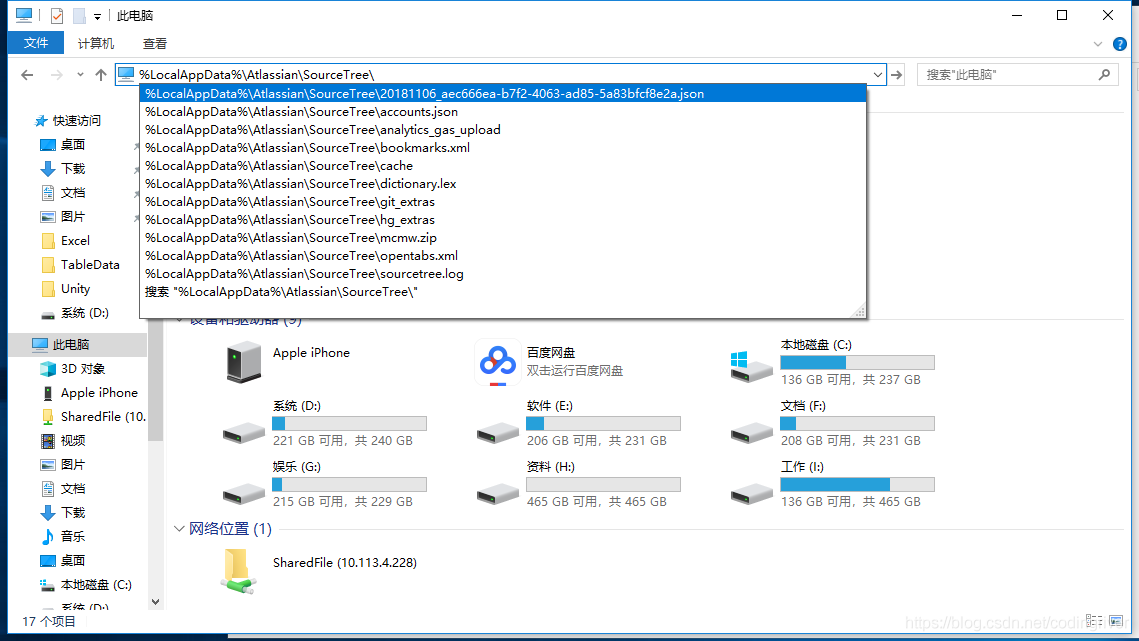Select the bookmarks.xml suggestion
Viewport: 1139px width, 641px height.
503,148
